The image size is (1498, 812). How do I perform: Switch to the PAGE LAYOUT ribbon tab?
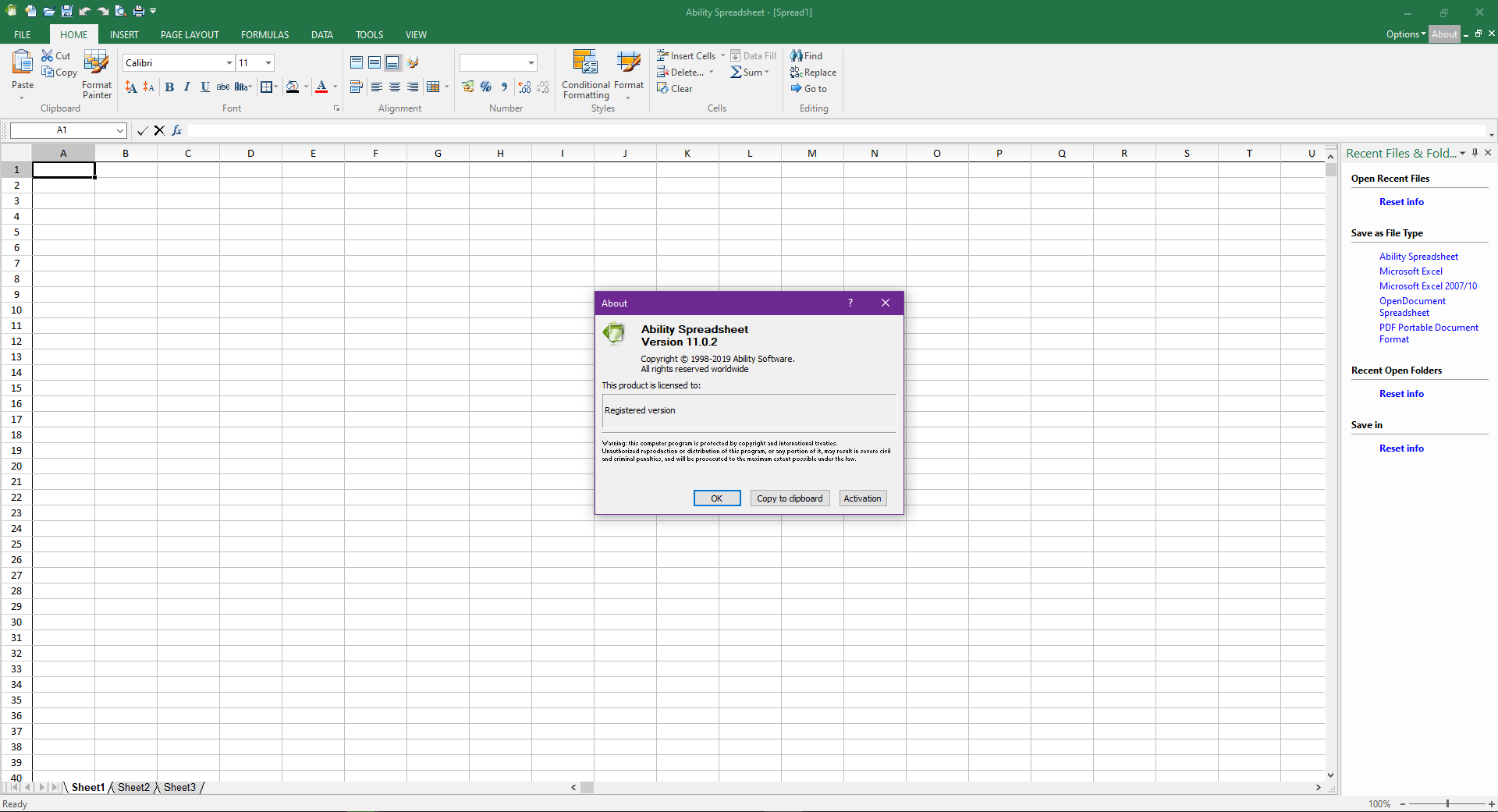tap(190, 34)
